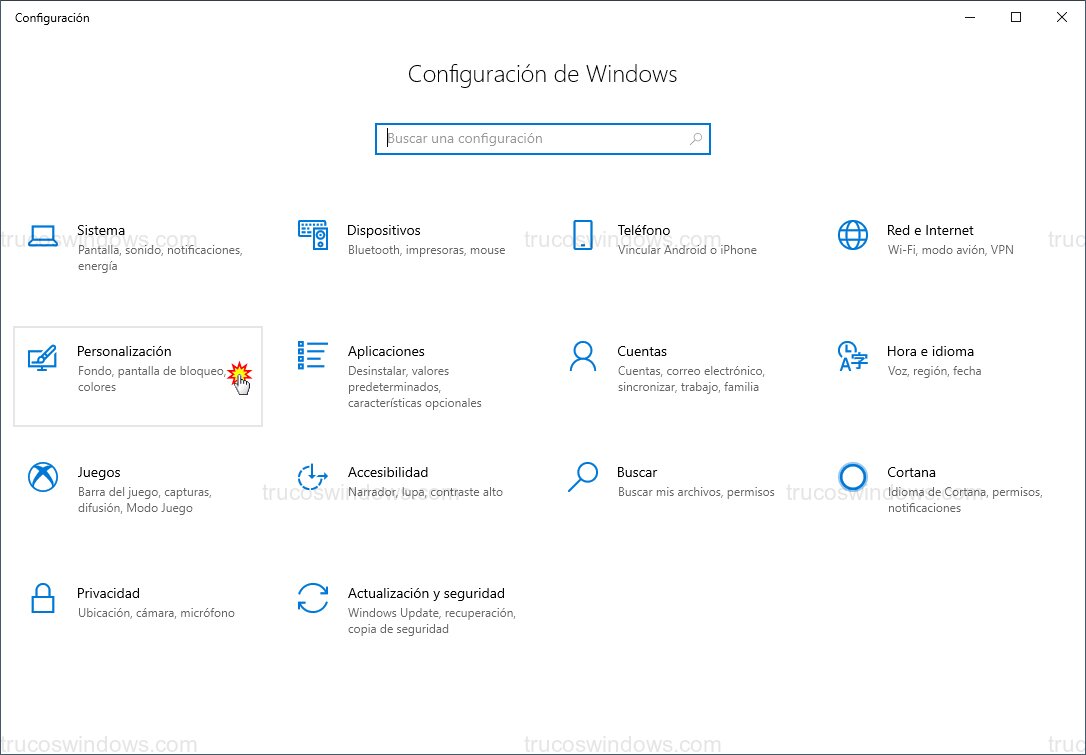Click inside the Buscar una configuración search box
Screen dimensions: 1086x755
[x=530, y=138]
